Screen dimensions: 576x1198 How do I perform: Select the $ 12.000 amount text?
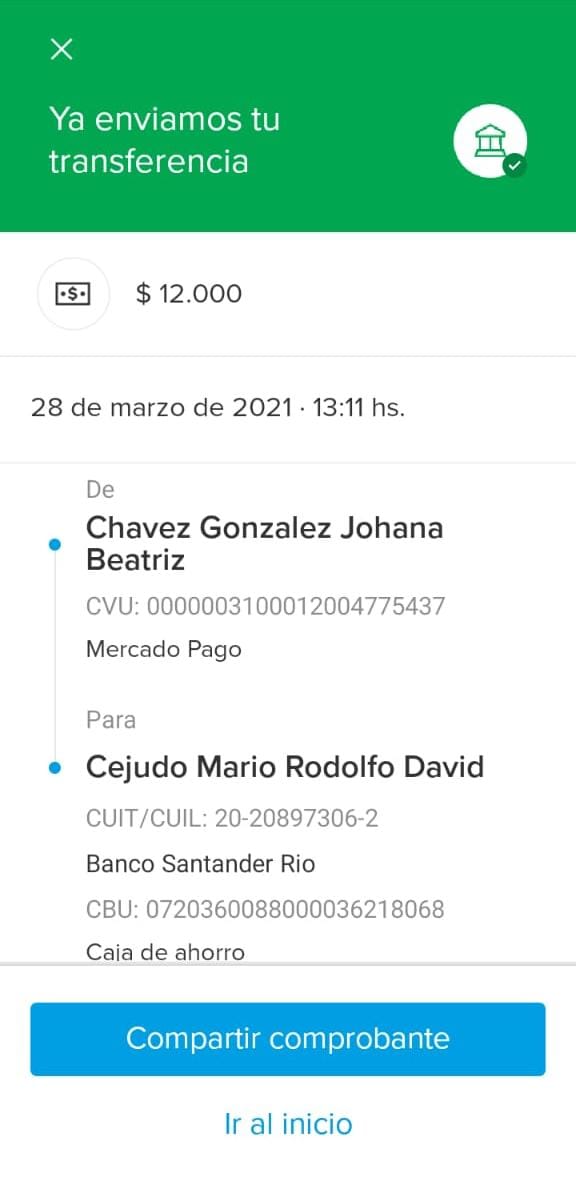coord(189,293)
